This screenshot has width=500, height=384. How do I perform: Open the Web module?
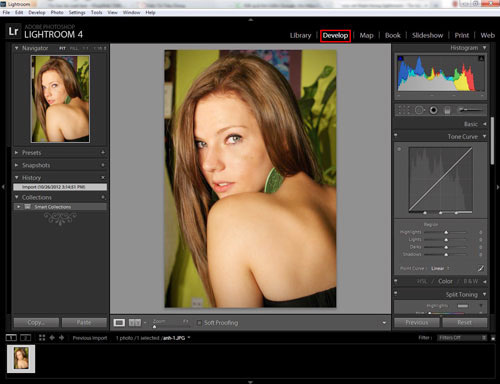pyautogui.click(x=487, y=35)
